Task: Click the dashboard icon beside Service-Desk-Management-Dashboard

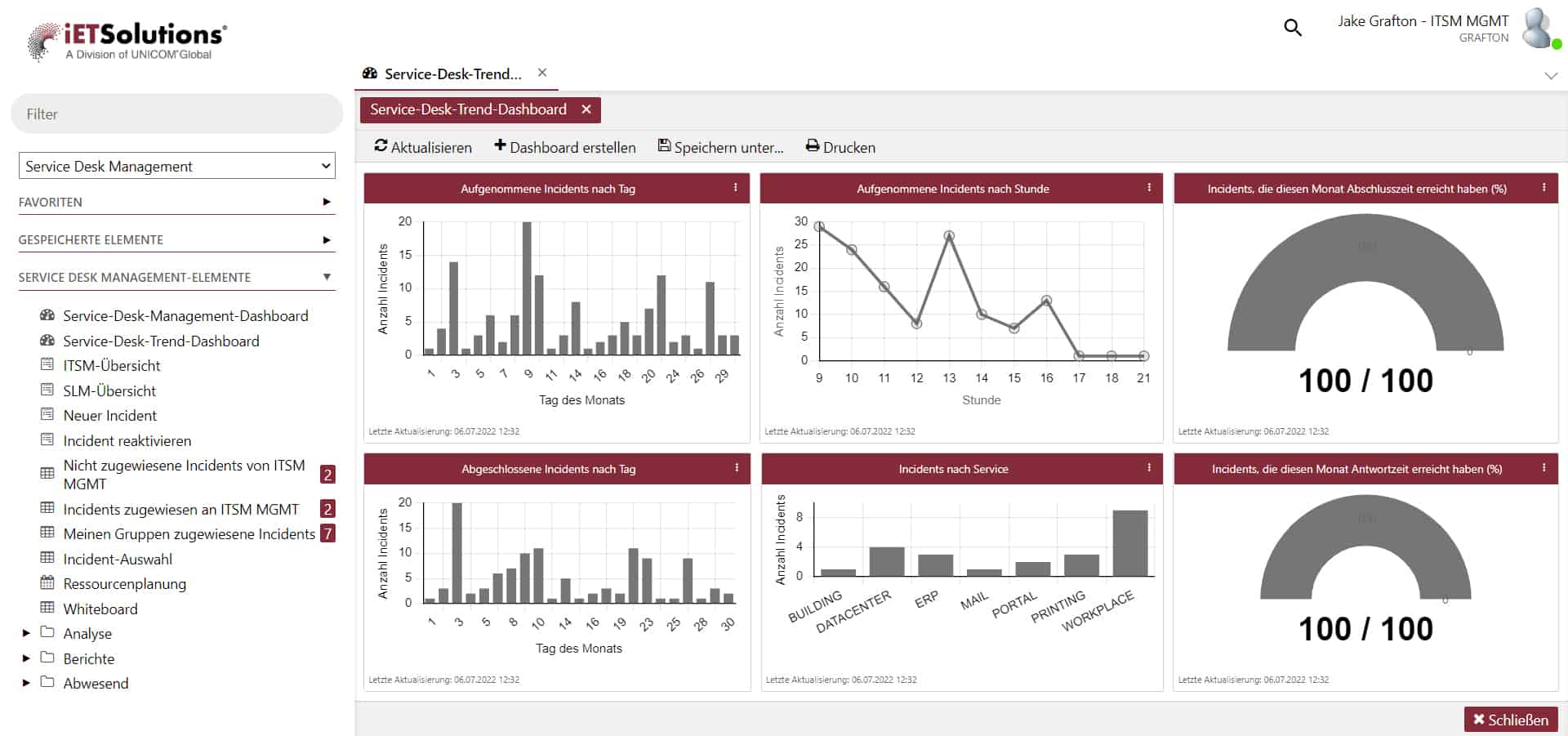Action: pyautogui.click(x=47, y=315)
